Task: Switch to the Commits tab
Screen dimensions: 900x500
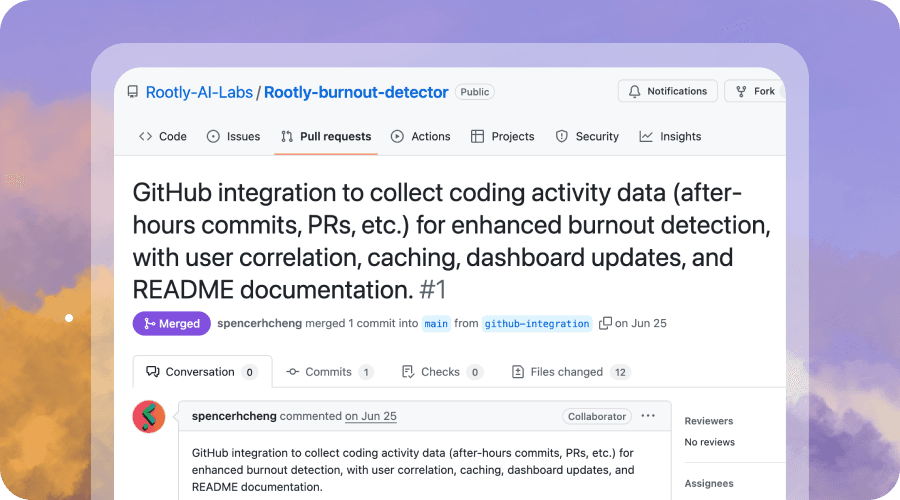Action: [x=329, y=372]
